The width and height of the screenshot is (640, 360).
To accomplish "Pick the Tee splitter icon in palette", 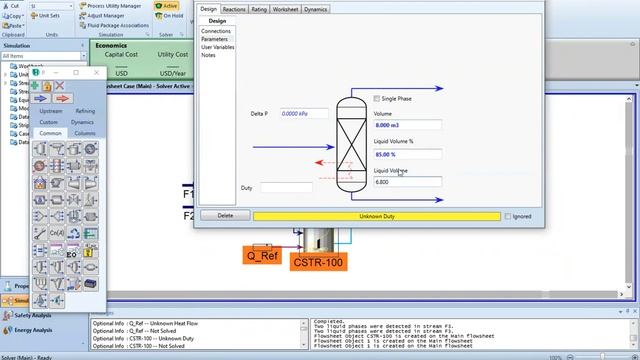I will tap(57, 216).
